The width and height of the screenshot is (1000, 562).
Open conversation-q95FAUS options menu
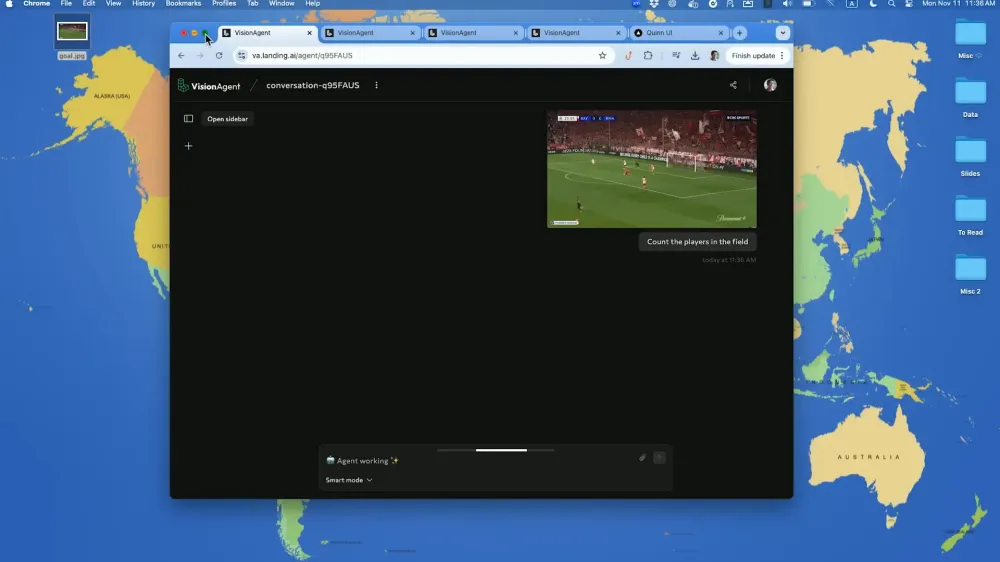coord(376,85)
